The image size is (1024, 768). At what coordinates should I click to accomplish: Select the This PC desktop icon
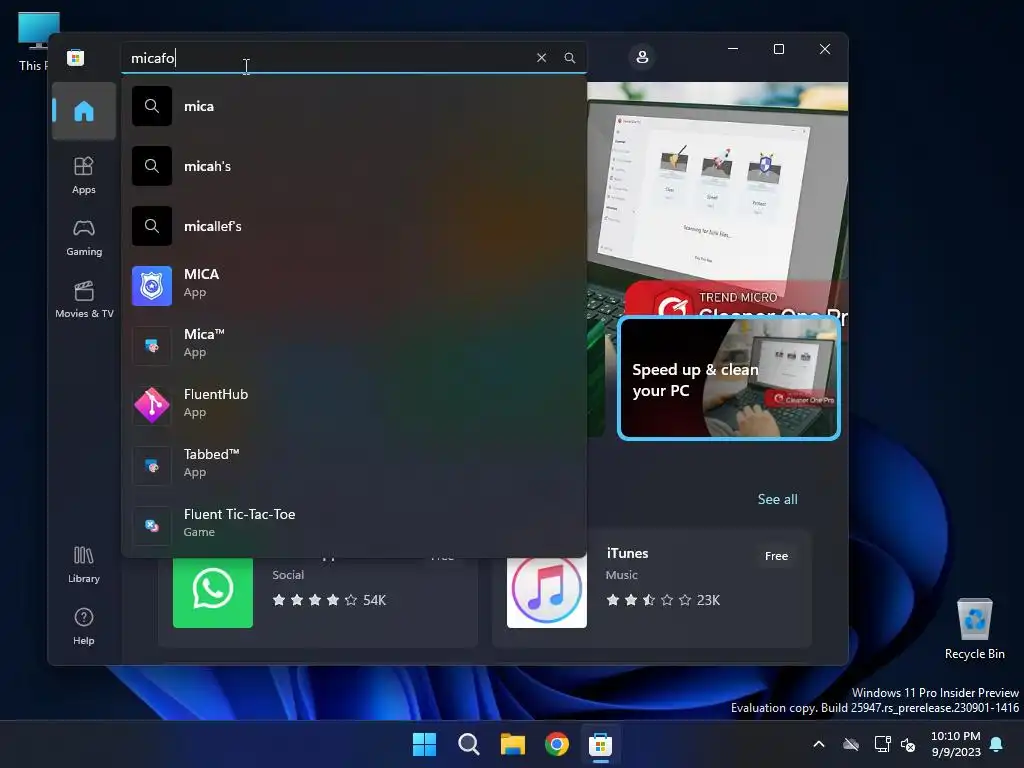coord(34,42)
